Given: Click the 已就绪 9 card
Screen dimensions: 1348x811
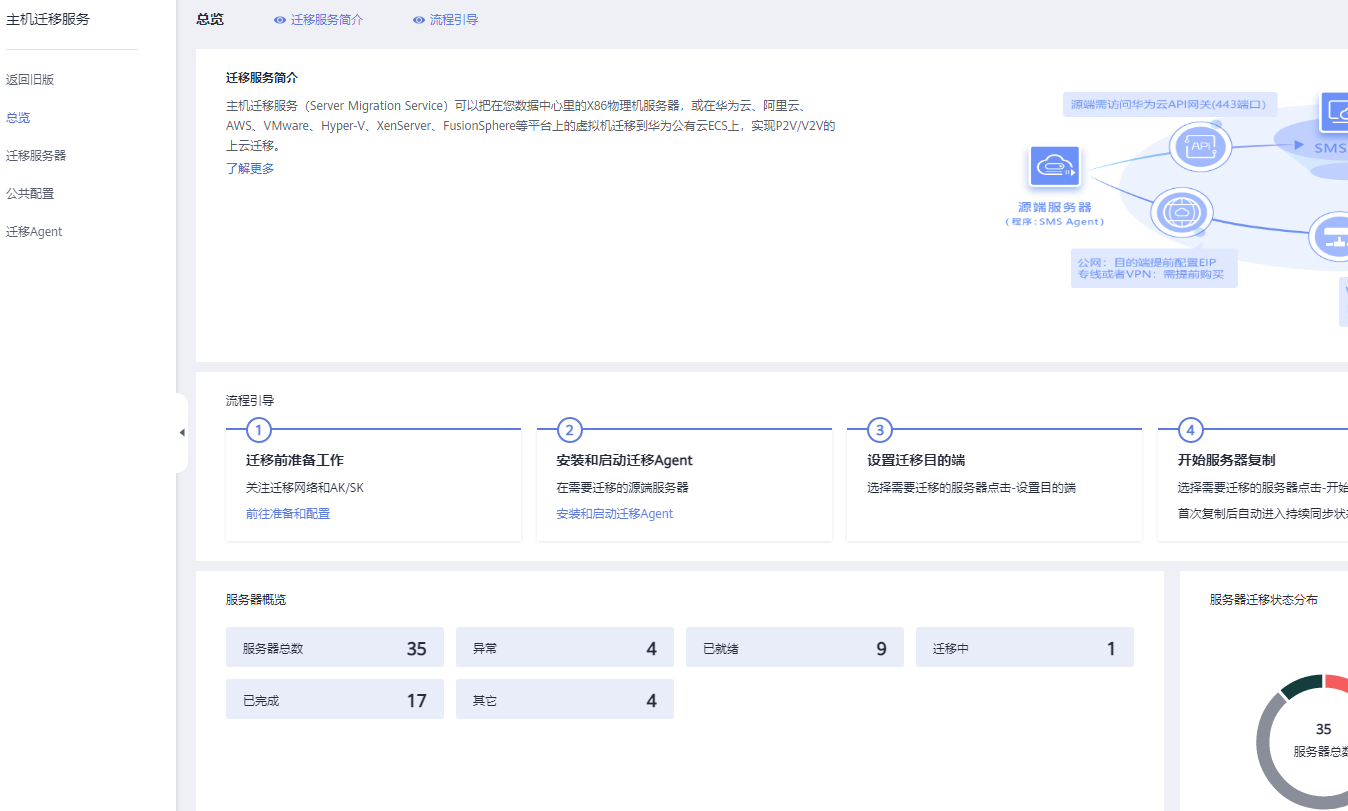Looking at the screenshot, I should click(x=795, y=647).
